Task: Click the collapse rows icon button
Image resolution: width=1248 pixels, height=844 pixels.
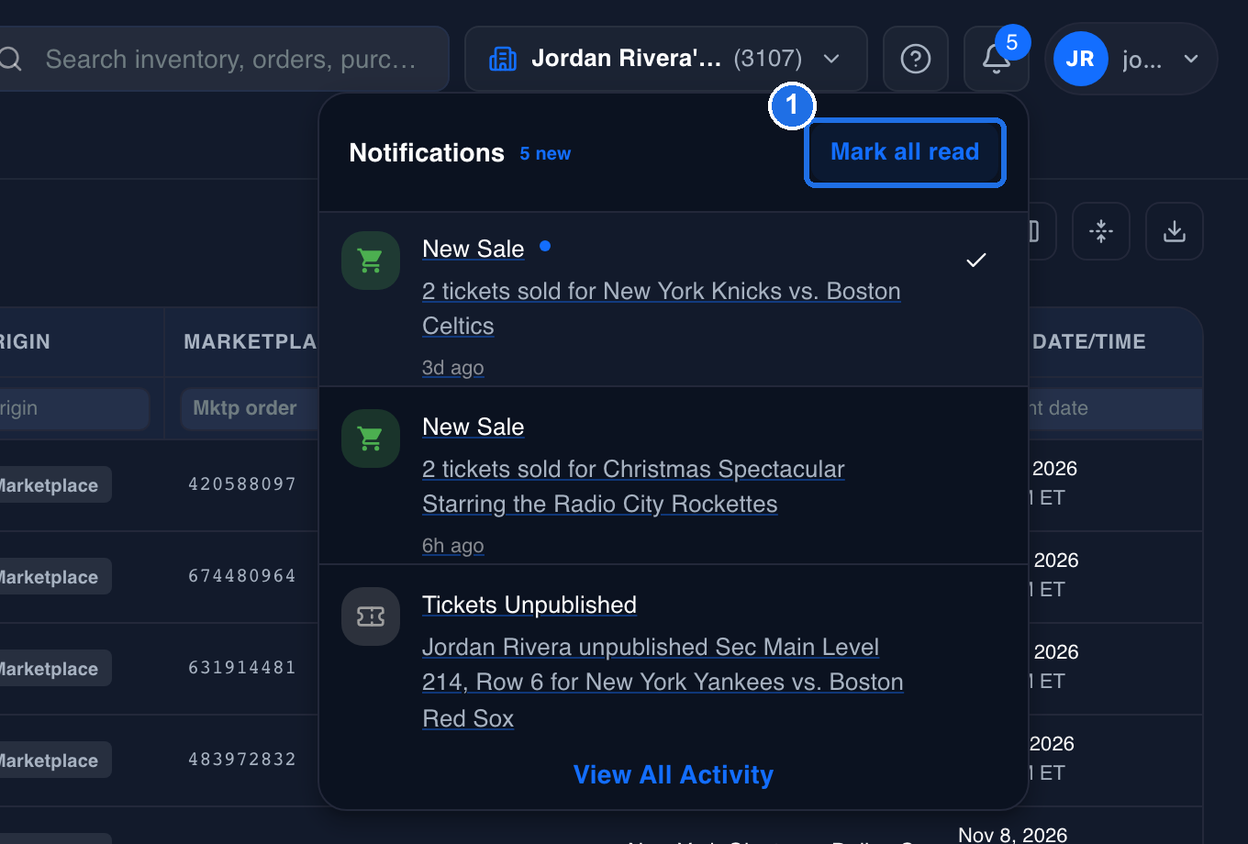Action: click(x=1101, y=232)
